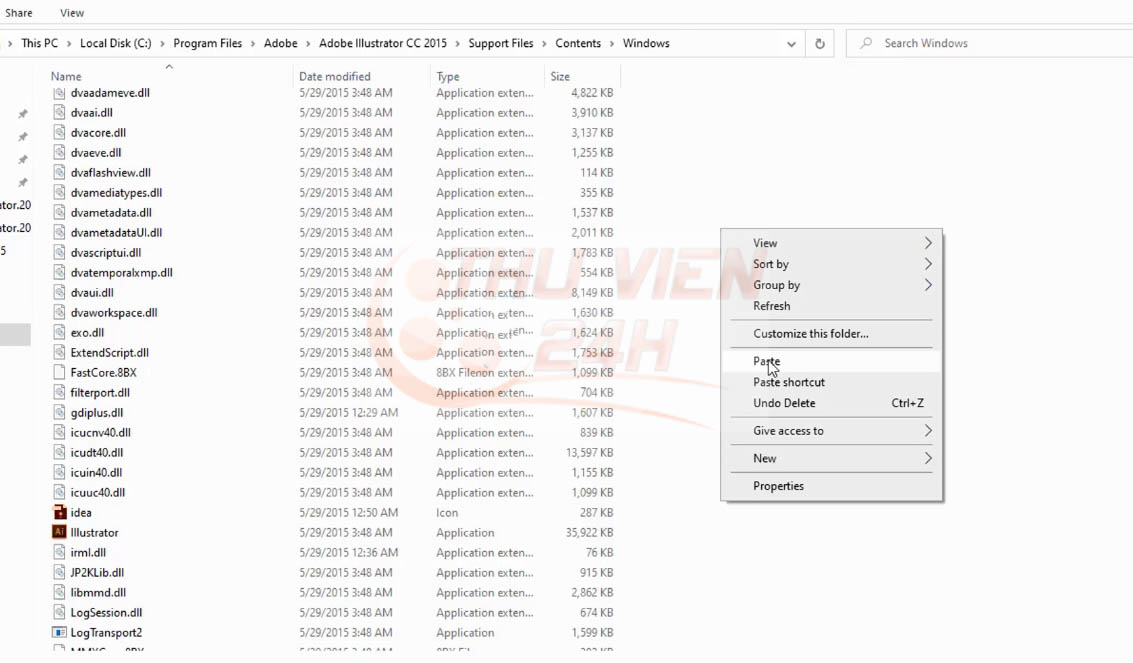The image size is (1133, 663).
Task: Select the dvacore.dll file icon
Action: (x=59, y=133)
